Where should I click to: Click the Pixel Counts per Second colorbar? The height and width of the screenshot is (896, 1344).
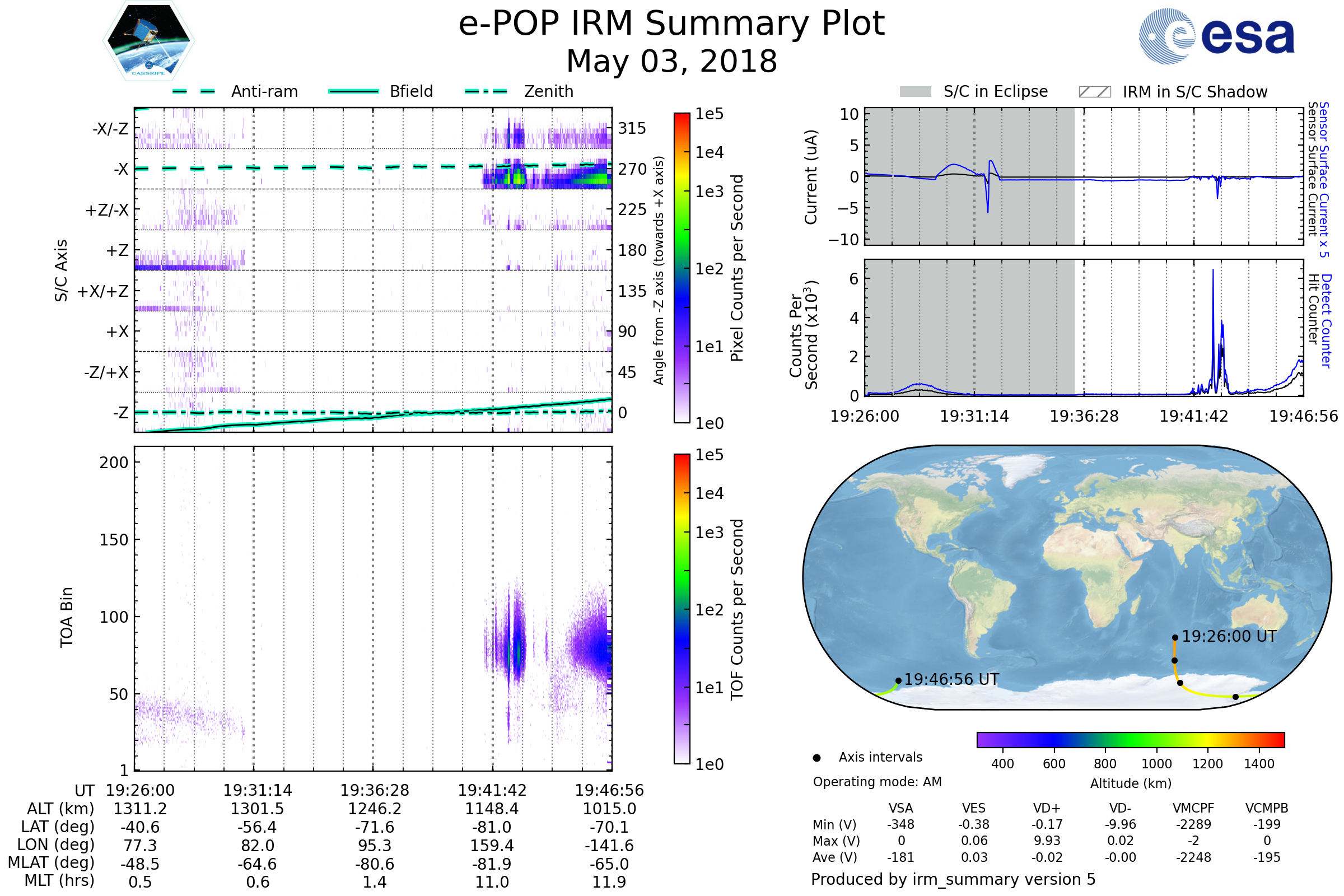pyautogui.click(x=682, y=268)
